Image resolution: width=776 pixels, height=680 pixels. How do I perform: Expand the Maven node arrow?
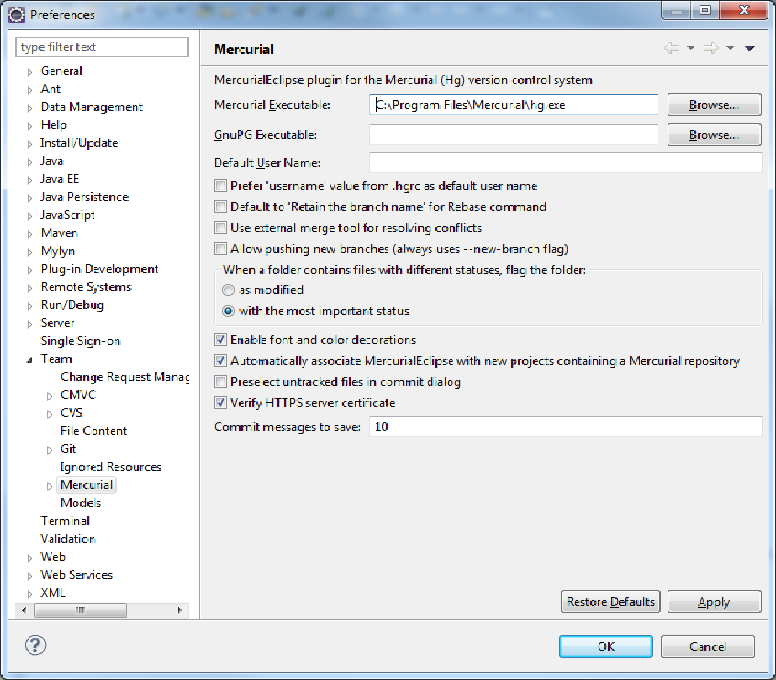30,234
